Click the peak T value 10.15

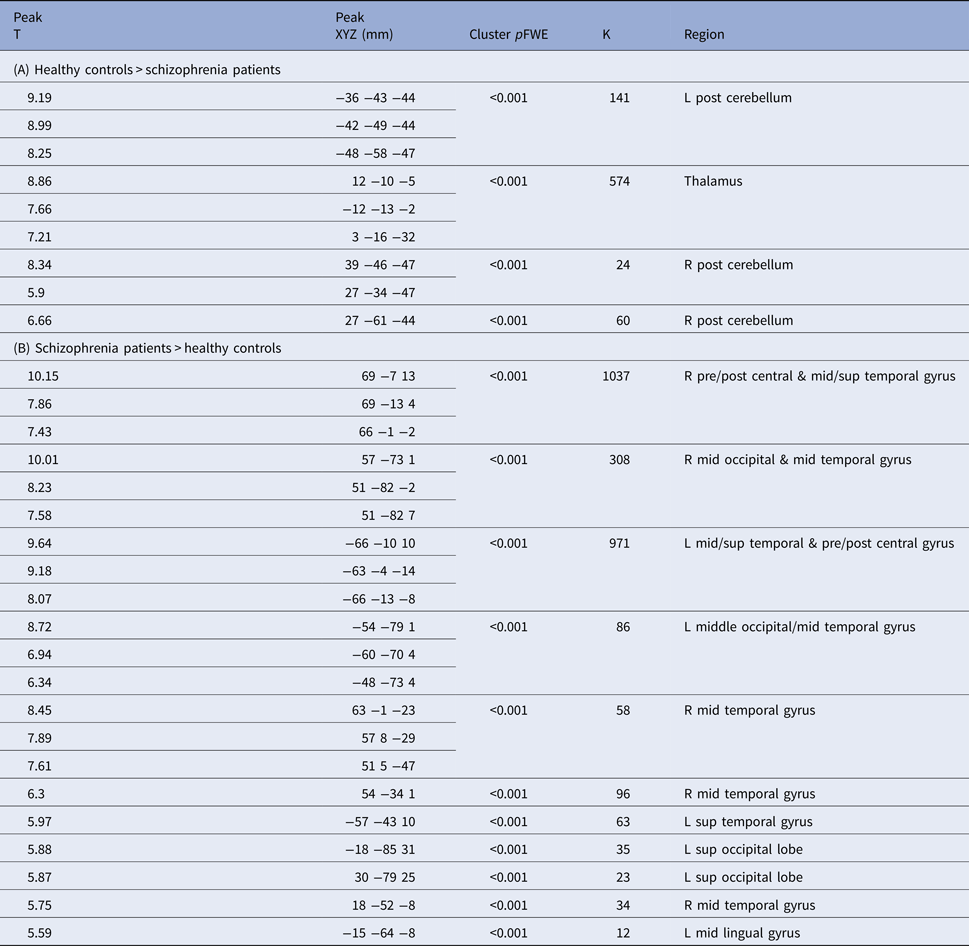46,377
